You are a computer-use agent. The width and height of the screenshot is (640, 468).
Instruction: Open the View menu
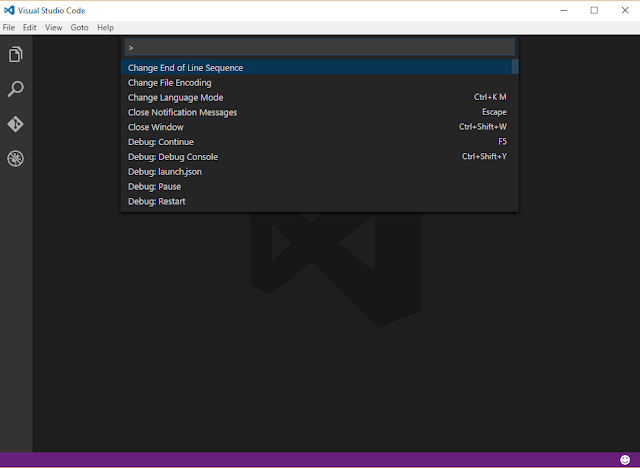53,27
